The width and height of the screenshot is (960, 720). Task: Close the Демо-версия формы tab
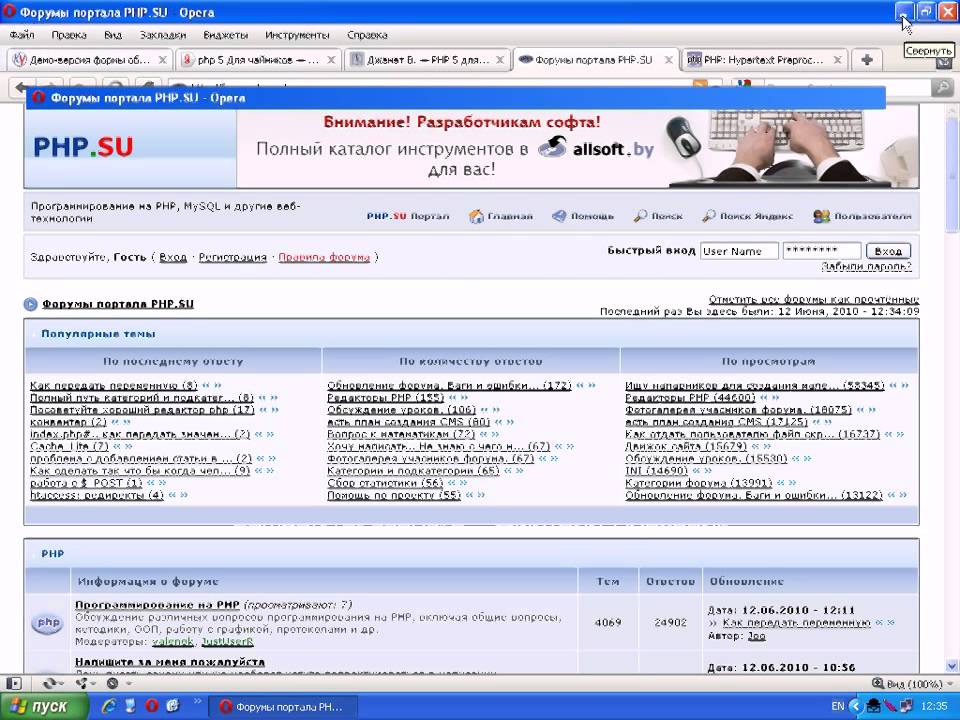point(162,60)
